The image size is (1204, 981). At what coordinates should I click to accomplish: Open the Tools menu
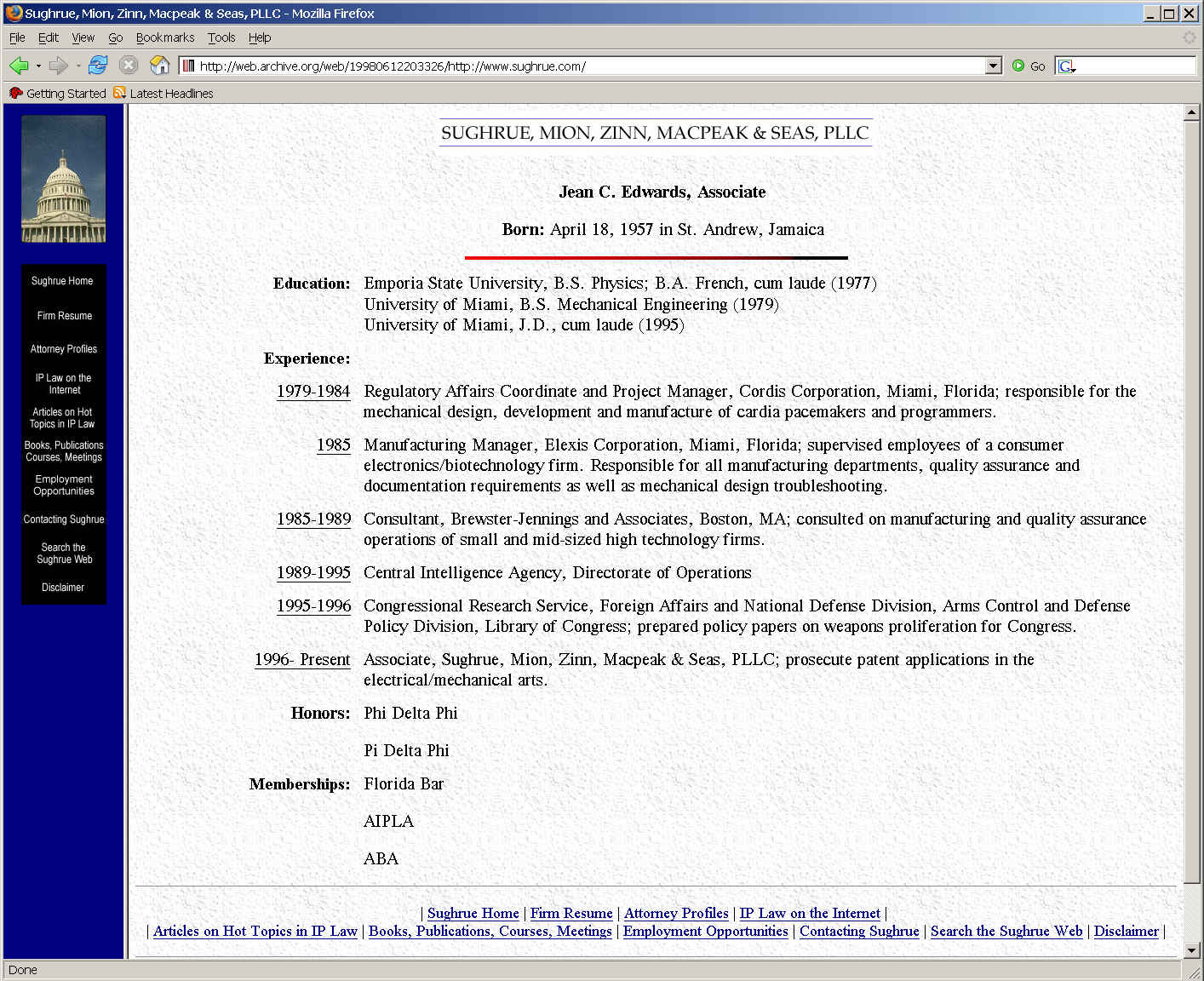pos(221,37)
